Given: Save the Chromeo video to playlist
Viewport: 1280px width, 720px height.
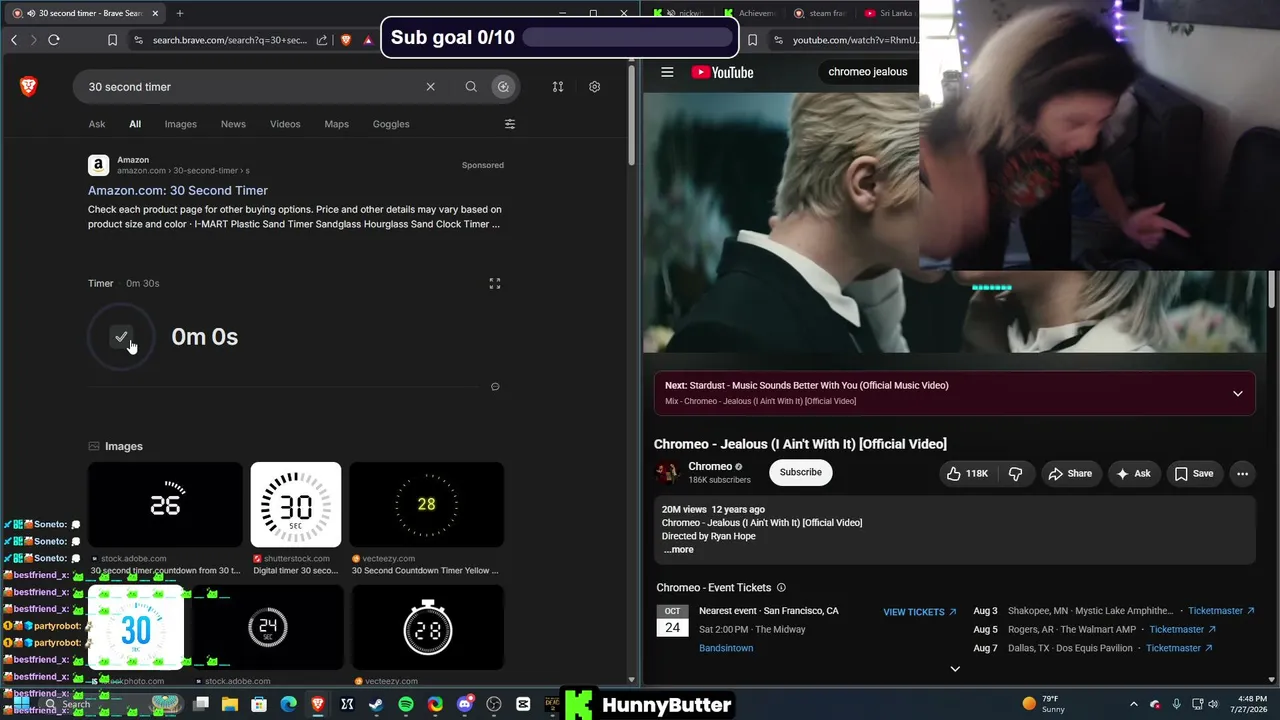Looking at the screenshot, I should click(x=1193, y=473).
